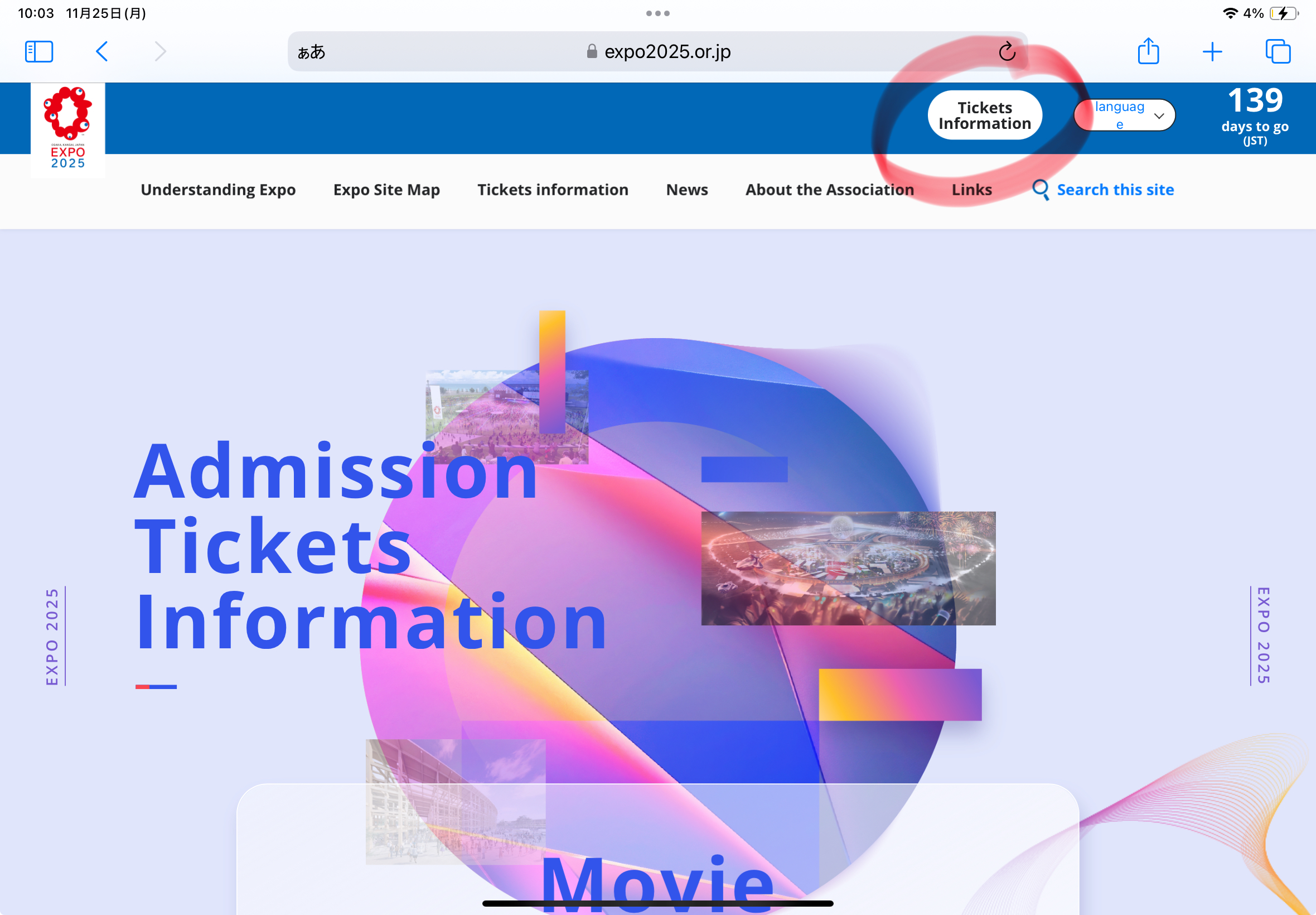Go back to previous page
Viewport: 1316px width, 915px height.
point(102,51)
